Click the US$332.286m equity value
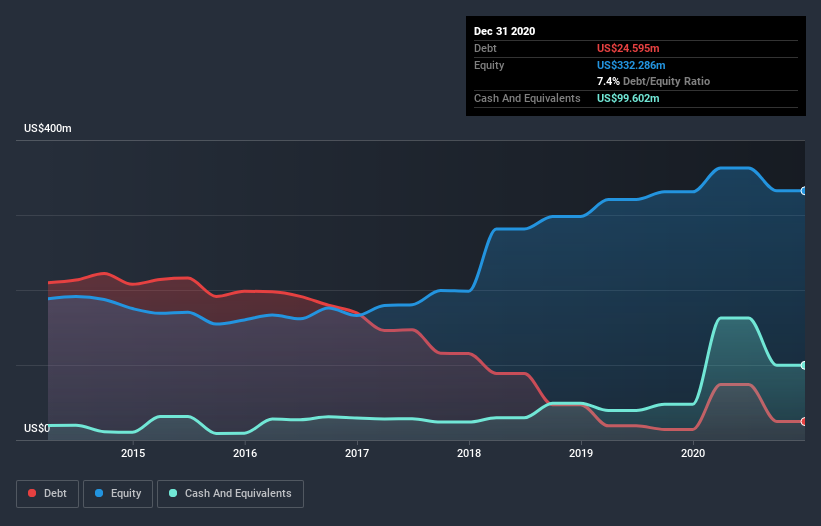The image size is (821, 526). point(631,65)
